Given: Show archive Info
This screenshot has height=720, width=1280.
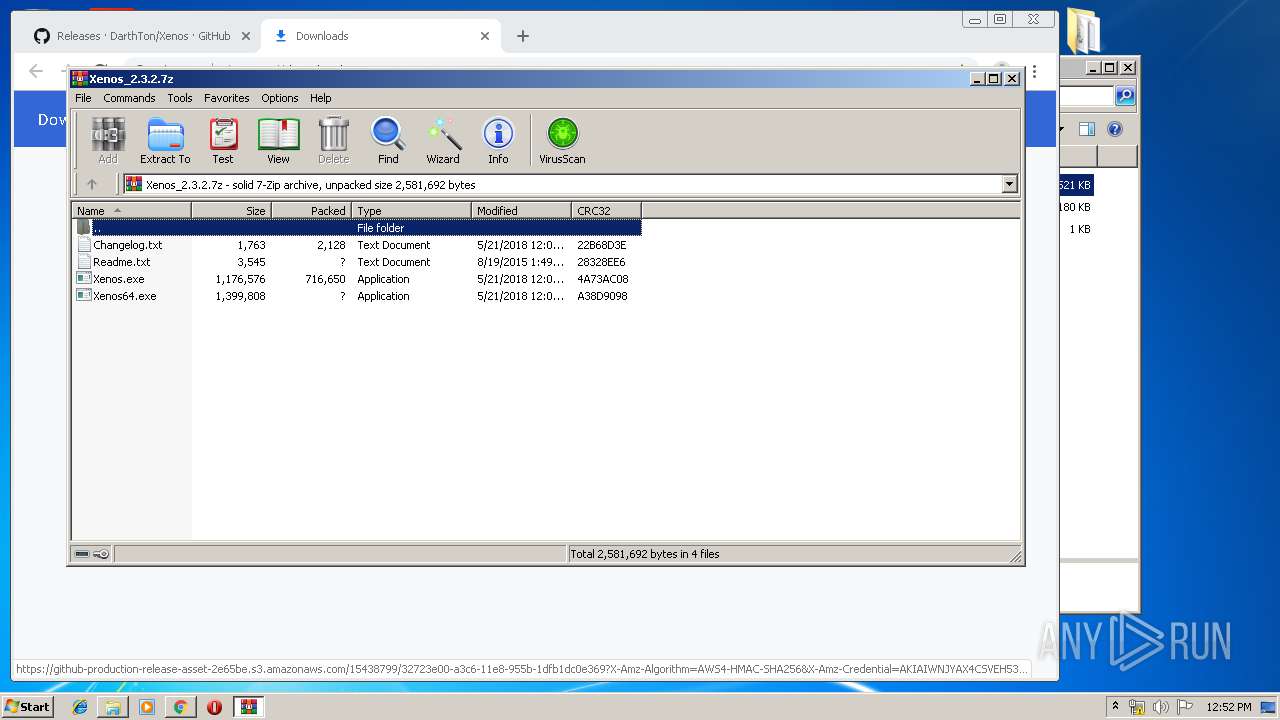Looking at the screenshot, I should (x=498, y=140).
